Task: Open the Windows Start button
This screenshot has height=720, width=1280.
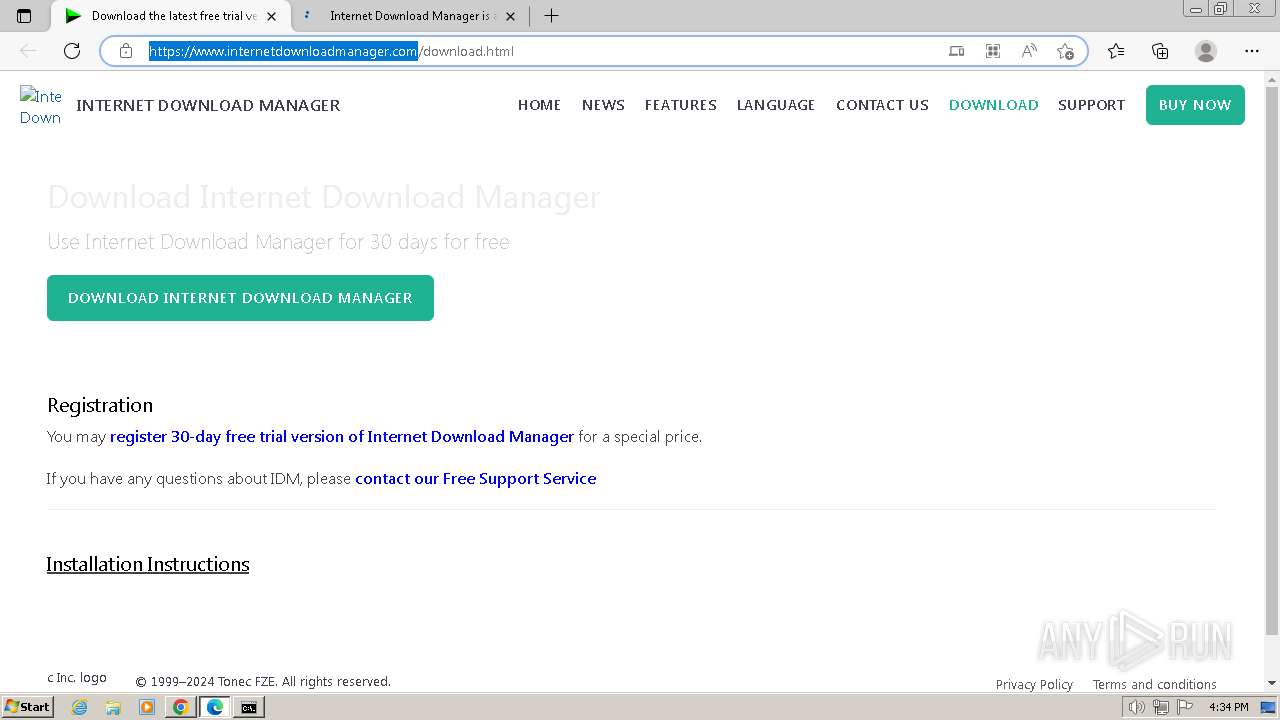Action: click(x=27, y=707)
